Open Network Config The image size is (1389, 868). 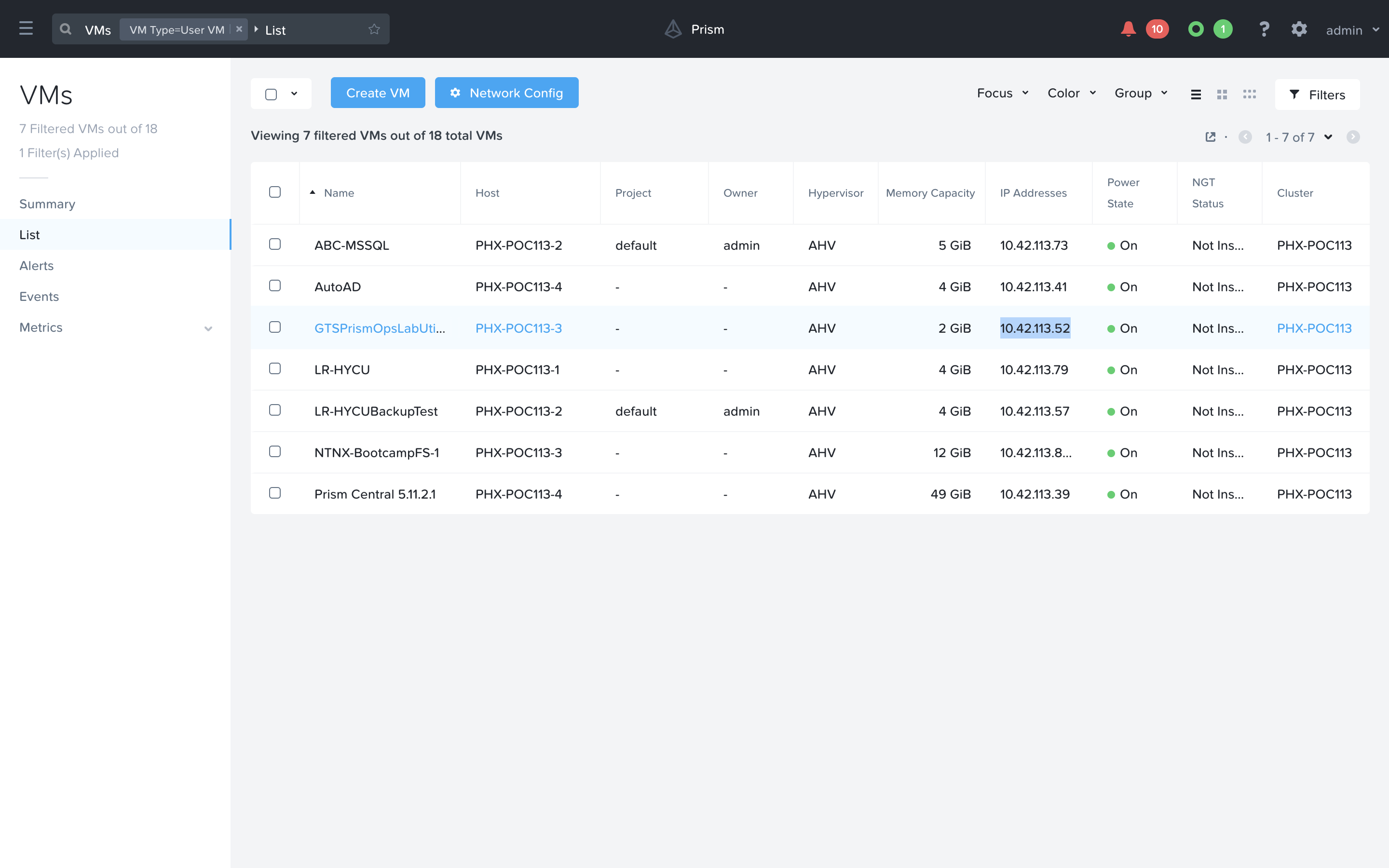pyautogui.click(x=507, y=93)
